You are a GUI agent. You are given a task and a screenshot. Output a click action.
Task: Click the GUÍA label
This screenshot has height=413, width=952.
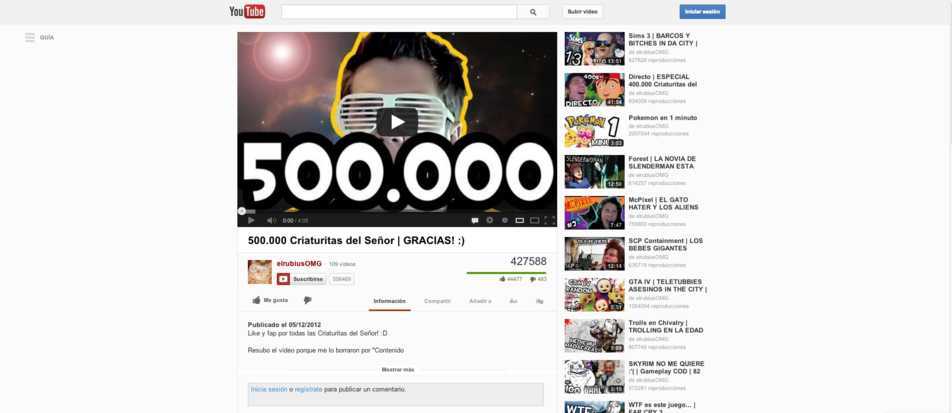click(47, 38)
